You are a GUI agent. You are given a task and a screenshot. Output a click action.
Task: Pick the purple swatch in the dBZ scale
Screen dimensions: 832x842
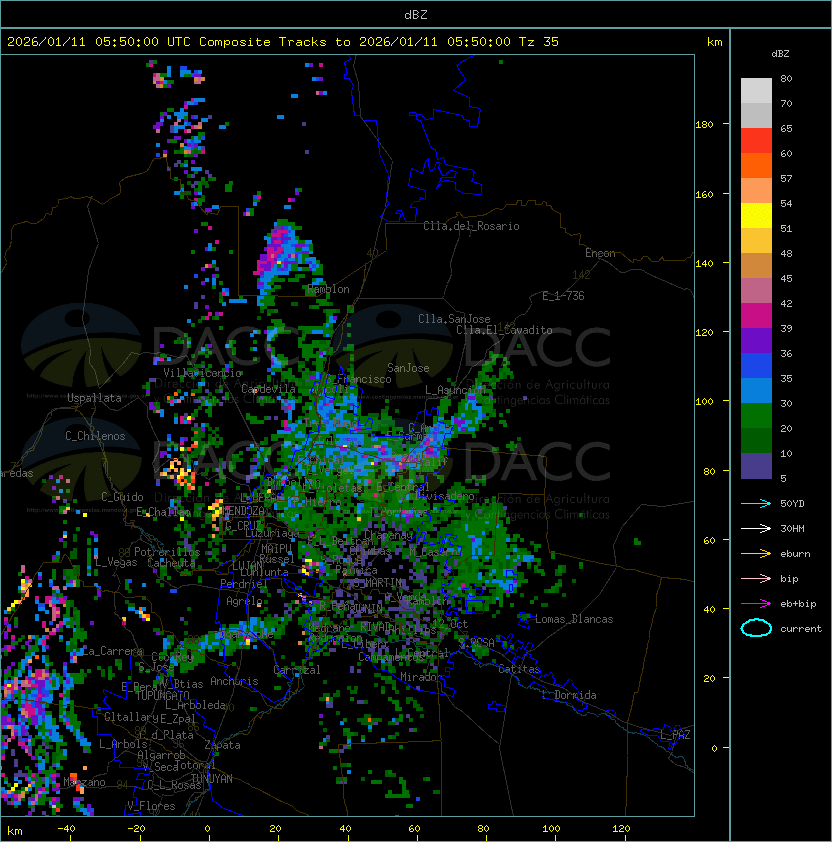[x=756, y=340]
